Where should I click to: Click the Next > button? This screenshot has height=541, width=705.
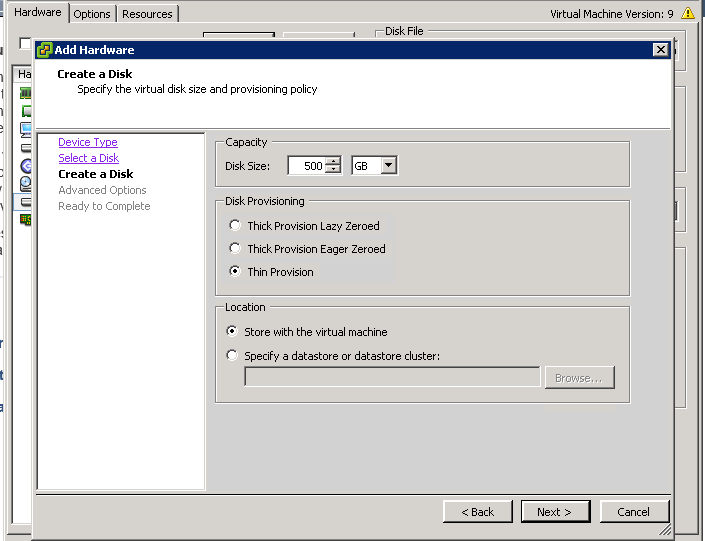tap(555, 512)
